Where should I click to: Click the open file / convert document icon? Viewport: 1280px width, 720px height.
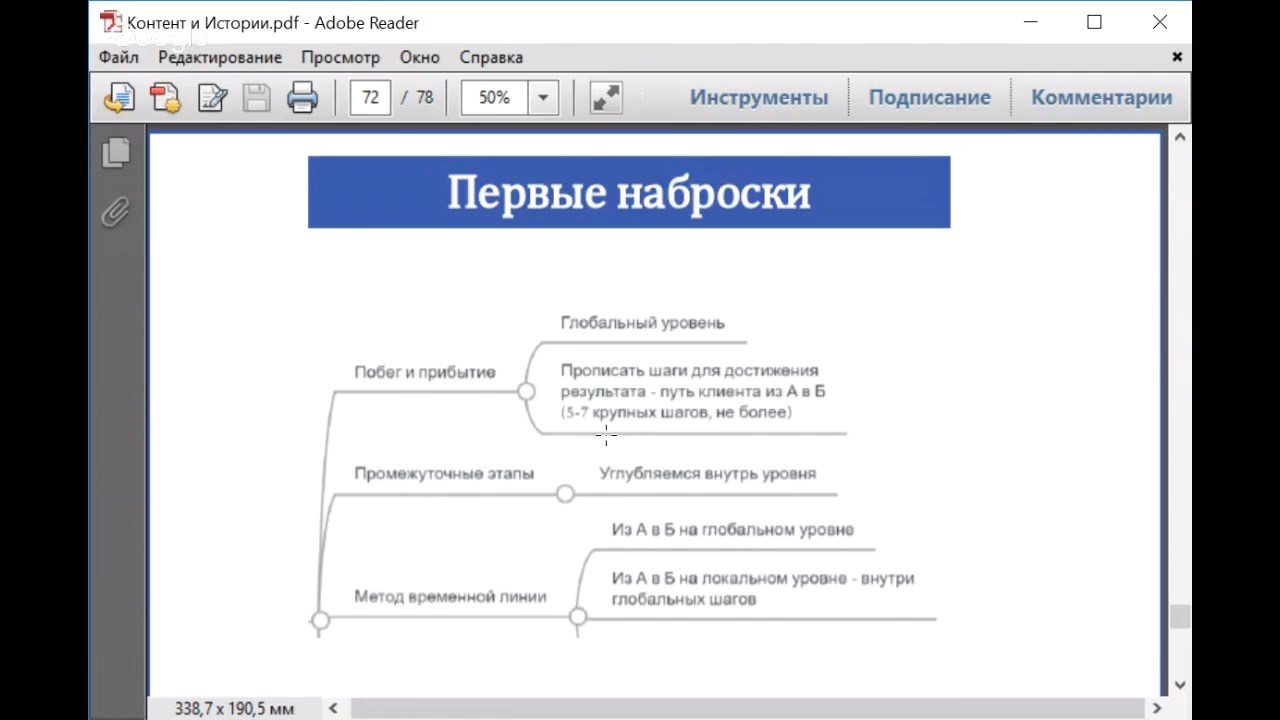pos(119,97)
